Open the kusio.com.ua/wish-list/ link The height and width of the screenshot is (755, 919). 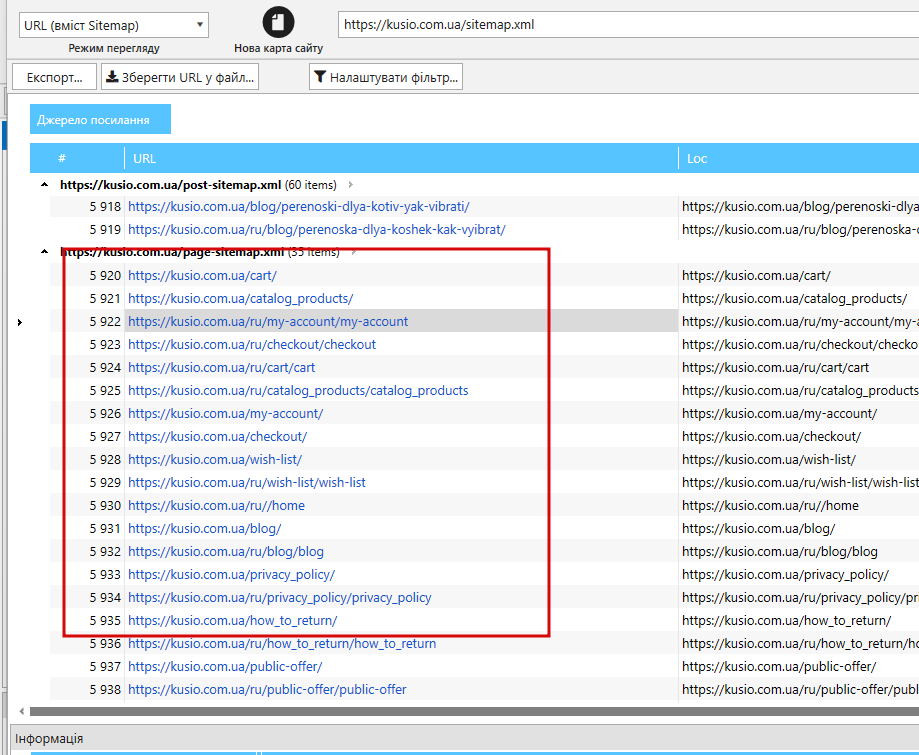coord(215,460)
